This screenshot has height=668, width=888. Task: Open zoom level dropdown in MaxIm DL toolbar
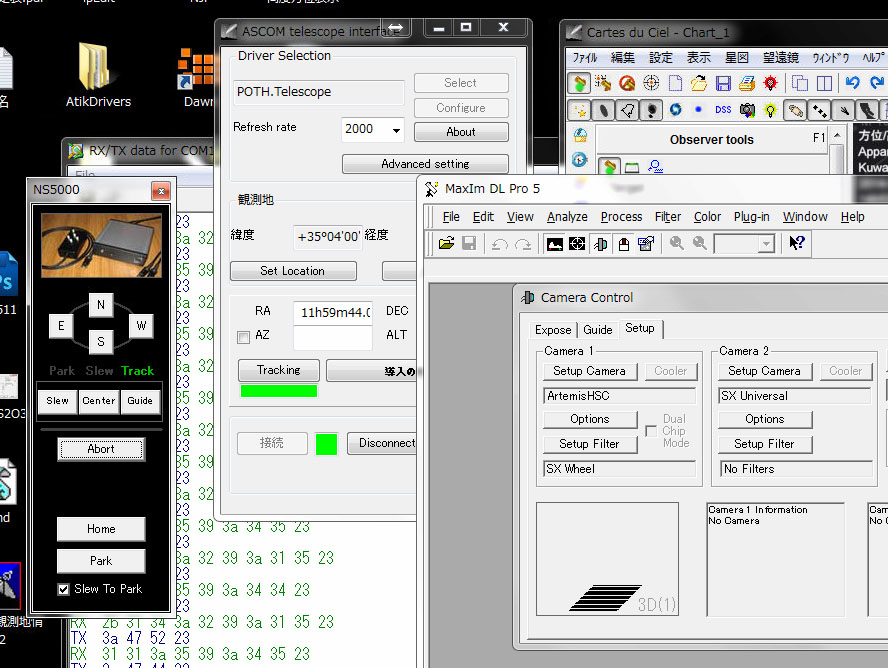pyautogui.click(x=766, y=244)
